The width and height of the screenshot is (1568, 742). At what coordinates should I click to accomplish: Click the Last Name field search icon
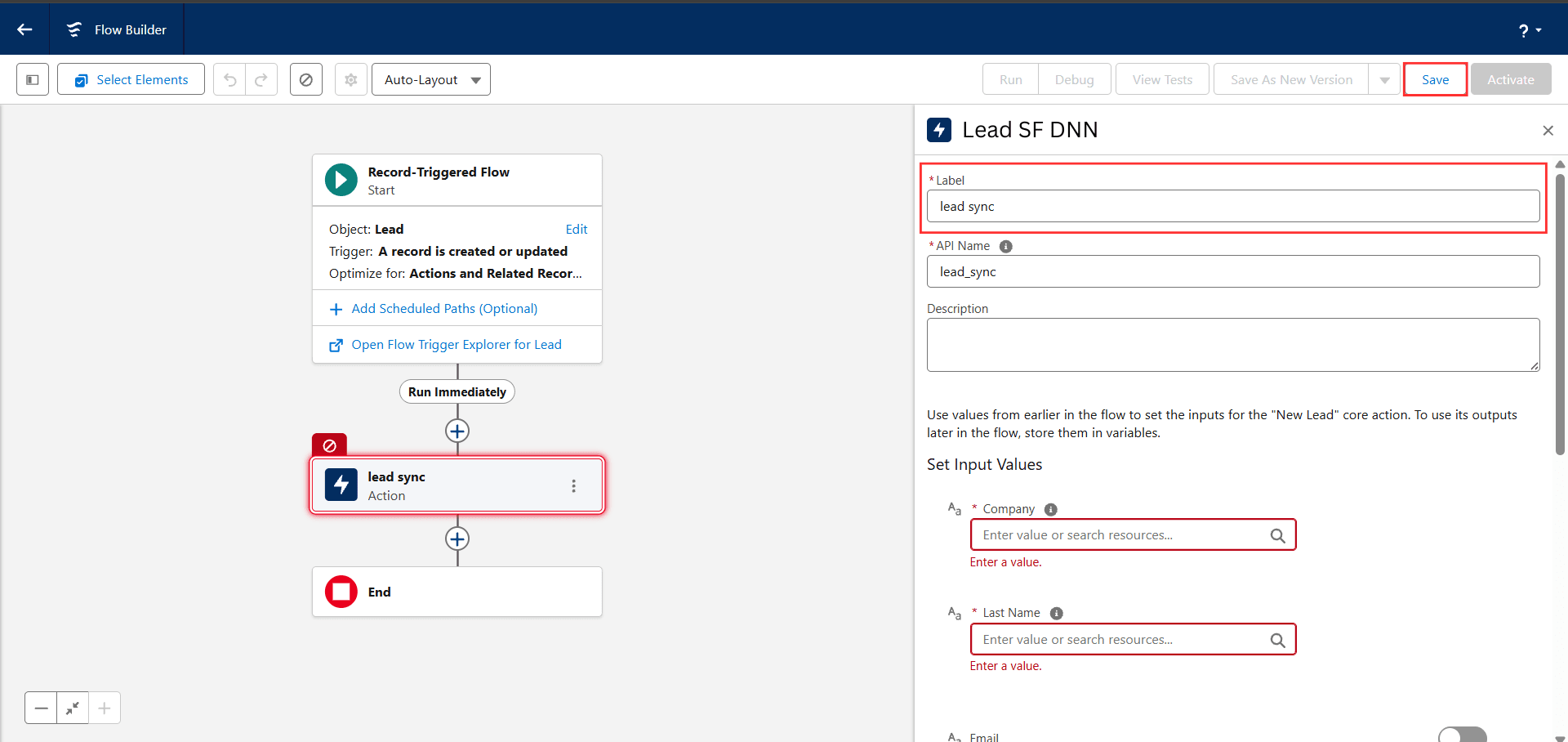(1278, 641)
